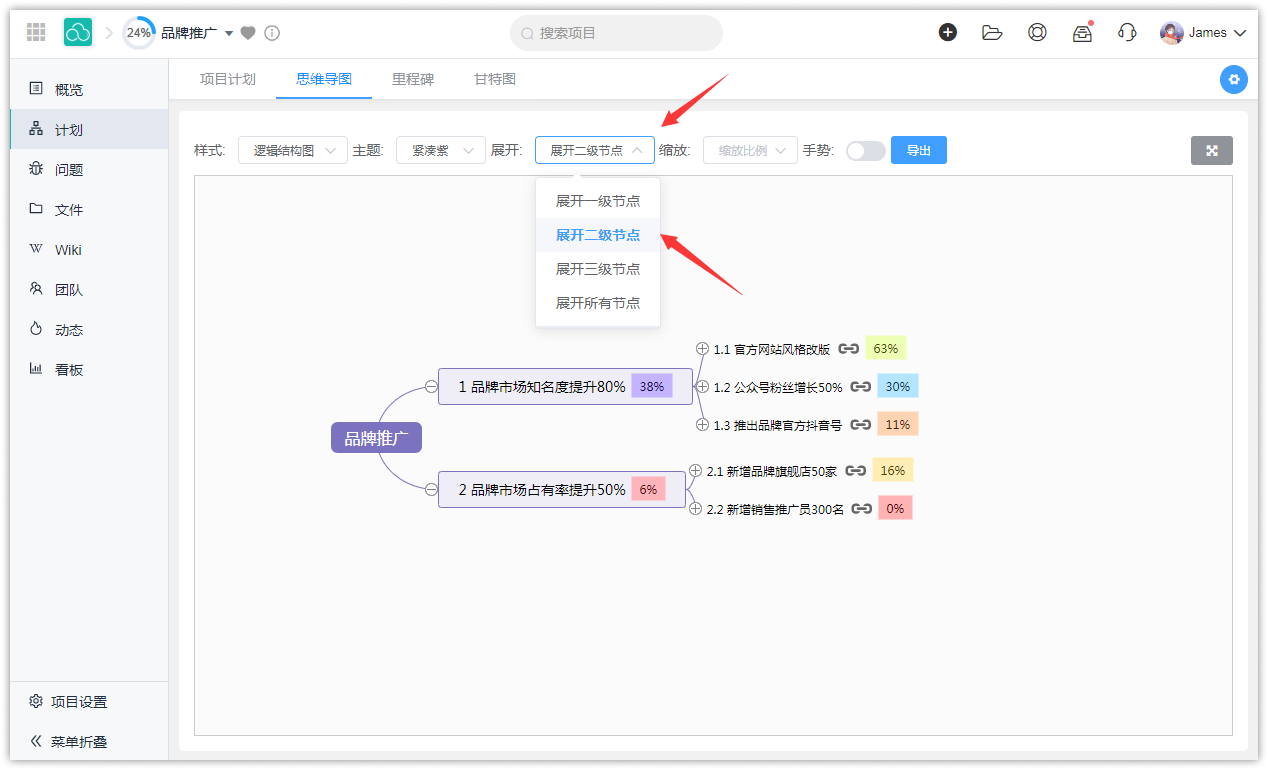Open the notification inbox icon
The image size is (1268, 770).
pos(1082,33)
